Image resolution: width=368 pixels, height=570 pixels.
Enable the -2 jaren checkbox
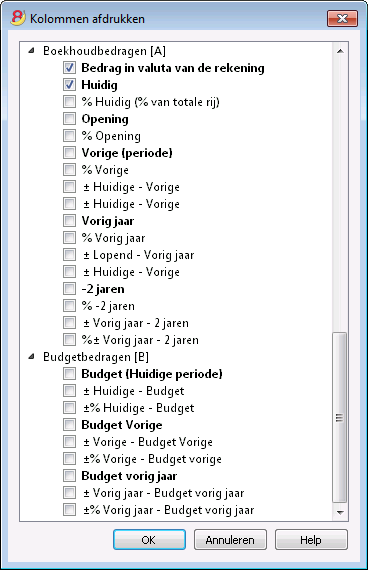pos(69,289)
